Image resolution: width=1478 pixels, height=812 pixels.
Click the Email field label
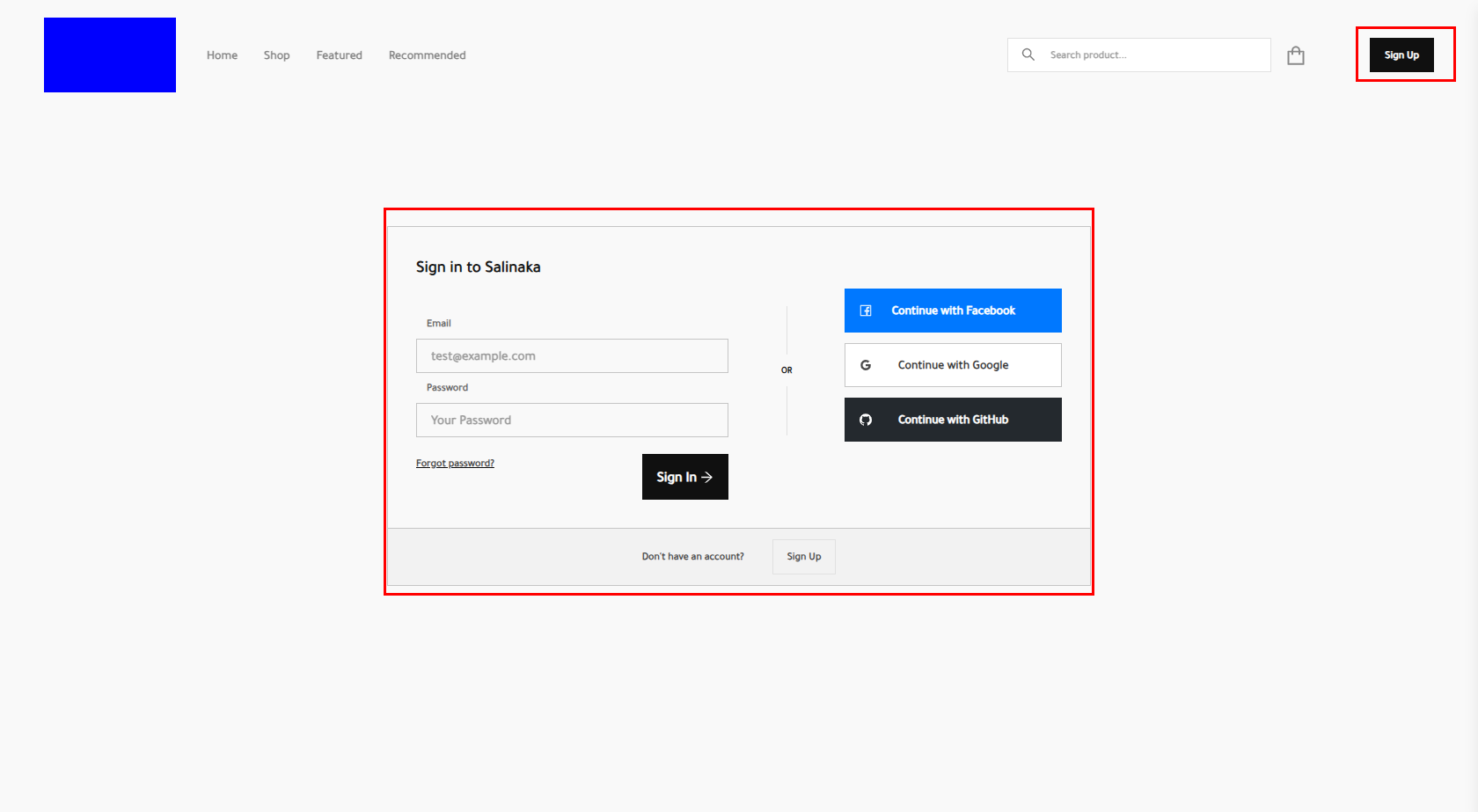pyautogui.click(x=438, y=324)
